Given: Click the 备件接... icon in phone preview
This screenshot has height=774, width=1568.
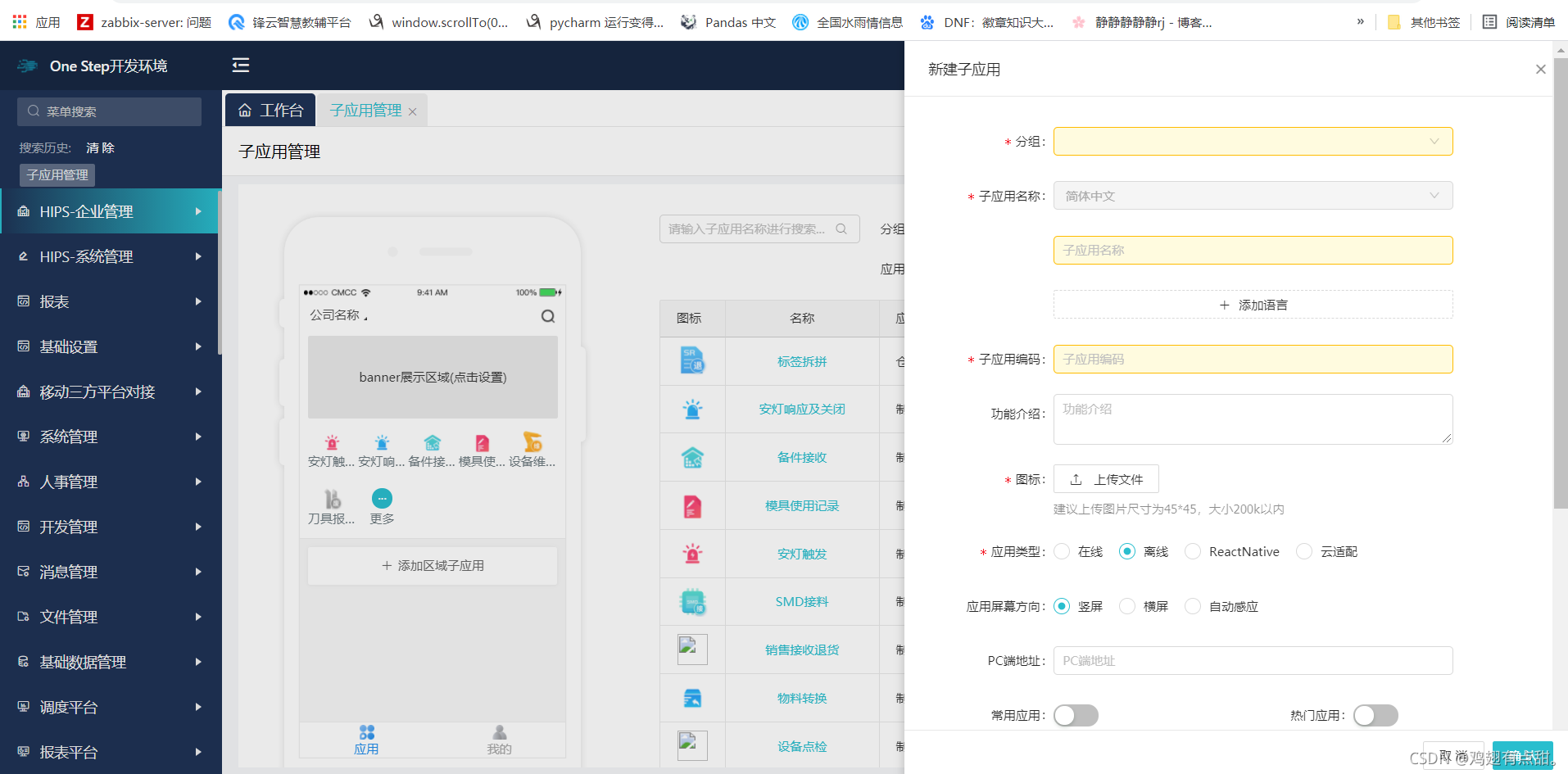Looking at the screenshot, I should 432,443.
